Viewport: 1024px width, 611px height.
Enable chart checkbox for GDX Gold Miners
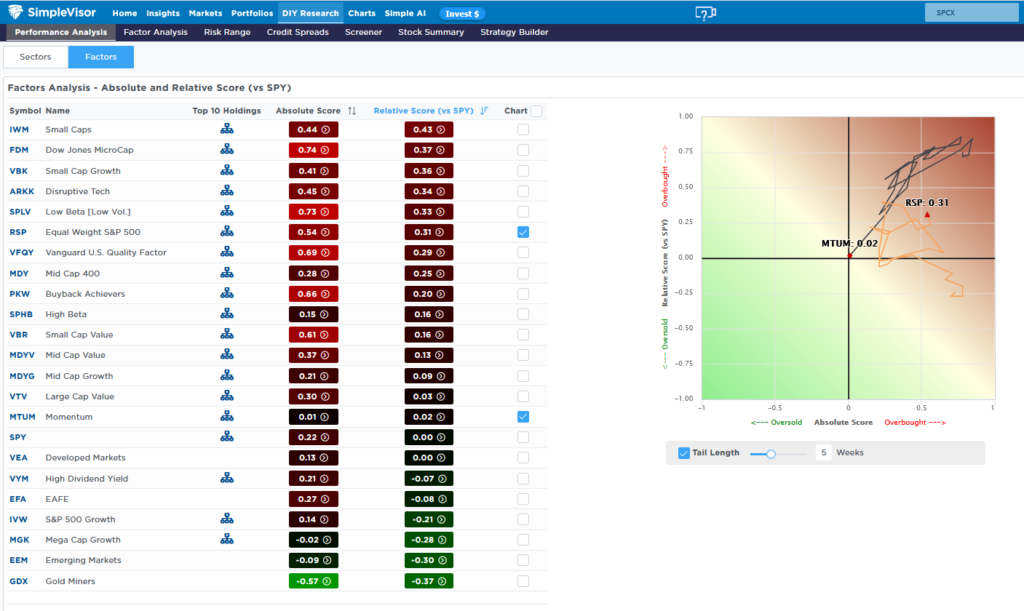point(523,581)
